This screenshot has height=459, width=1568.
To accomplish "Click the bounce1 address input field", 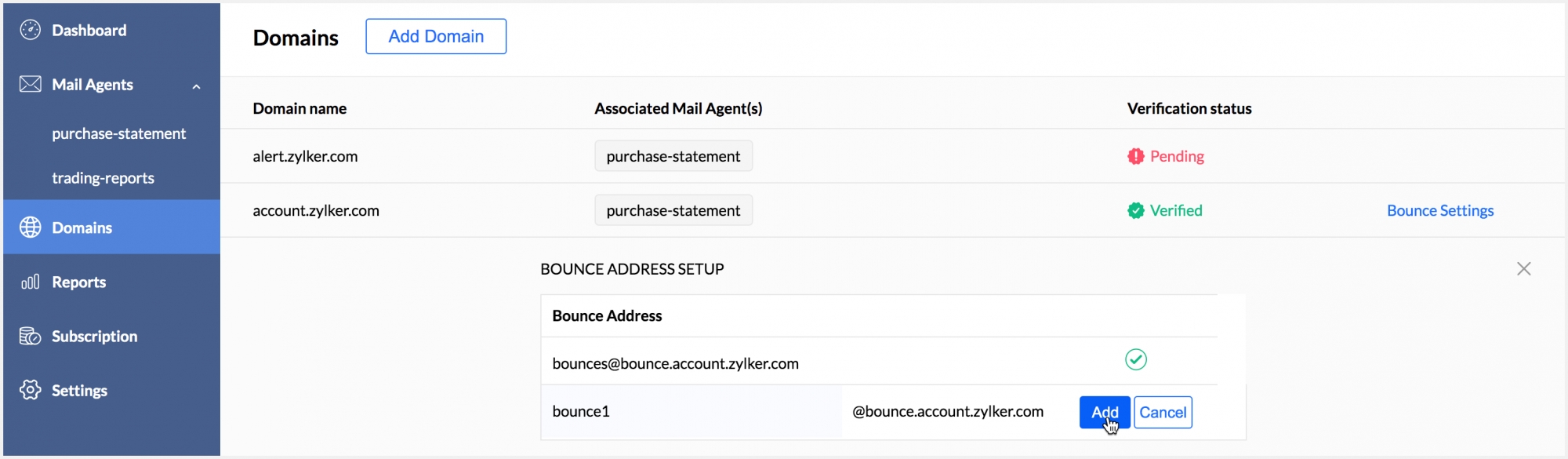I will coord(690,411).
